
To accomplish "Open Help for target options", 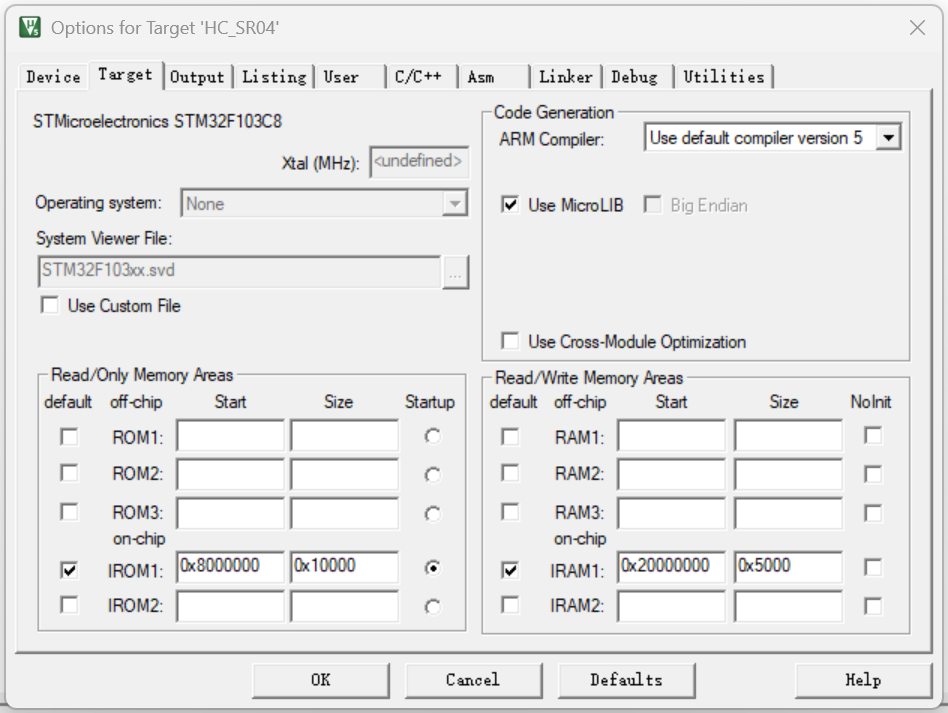I will point(863,680).
